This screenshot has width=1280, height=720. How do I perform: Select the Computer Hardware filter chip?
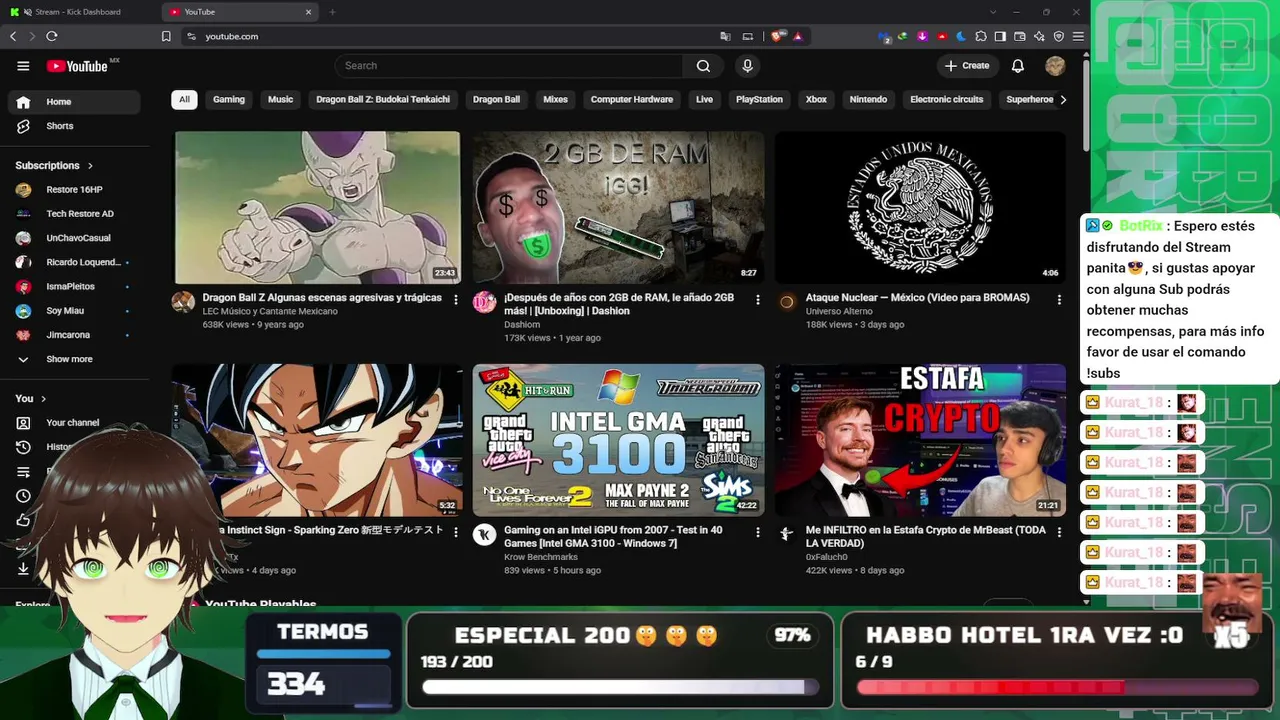pos(632,100)
